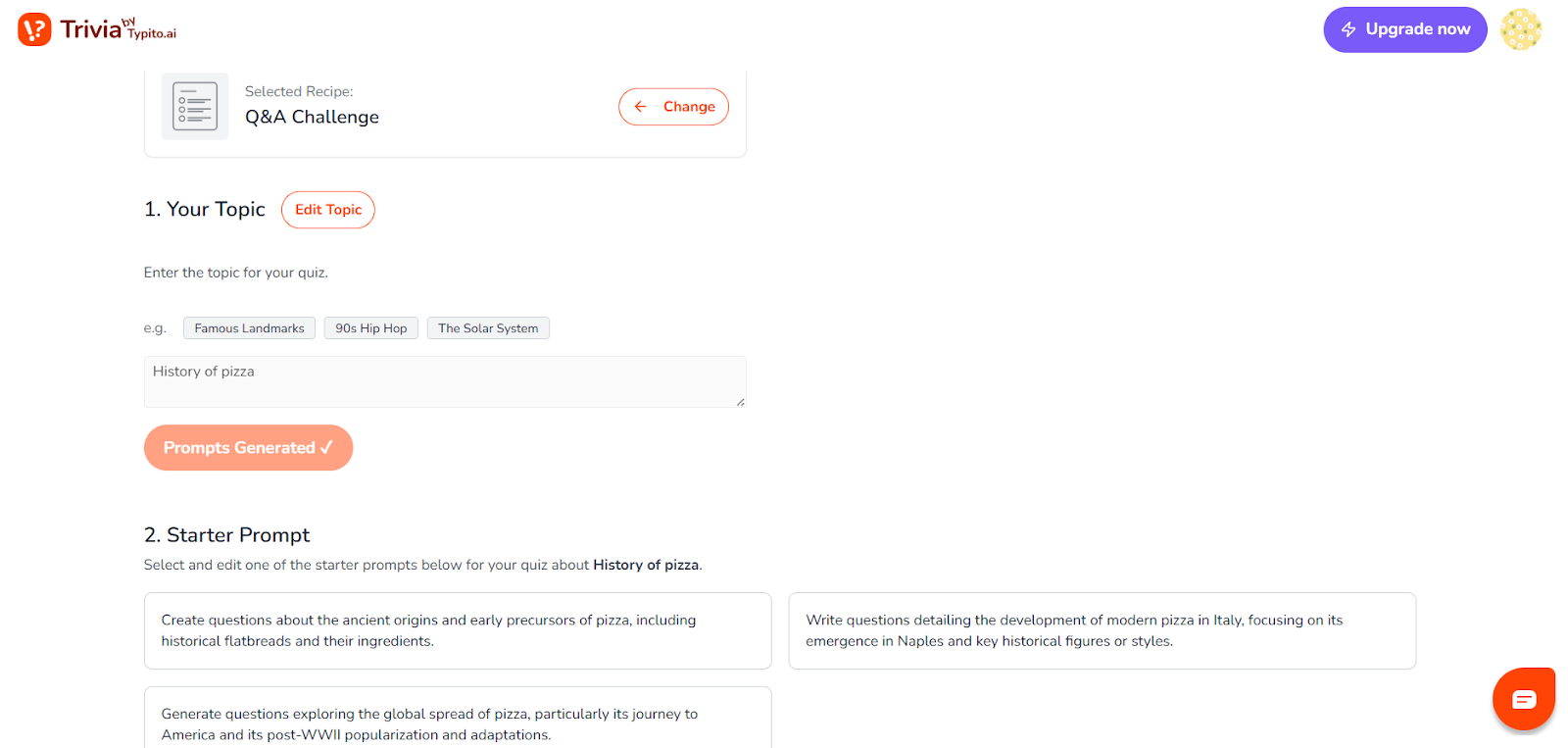
Task: Click the left arrow icon beside Change
Action: (x=641, y=107)
